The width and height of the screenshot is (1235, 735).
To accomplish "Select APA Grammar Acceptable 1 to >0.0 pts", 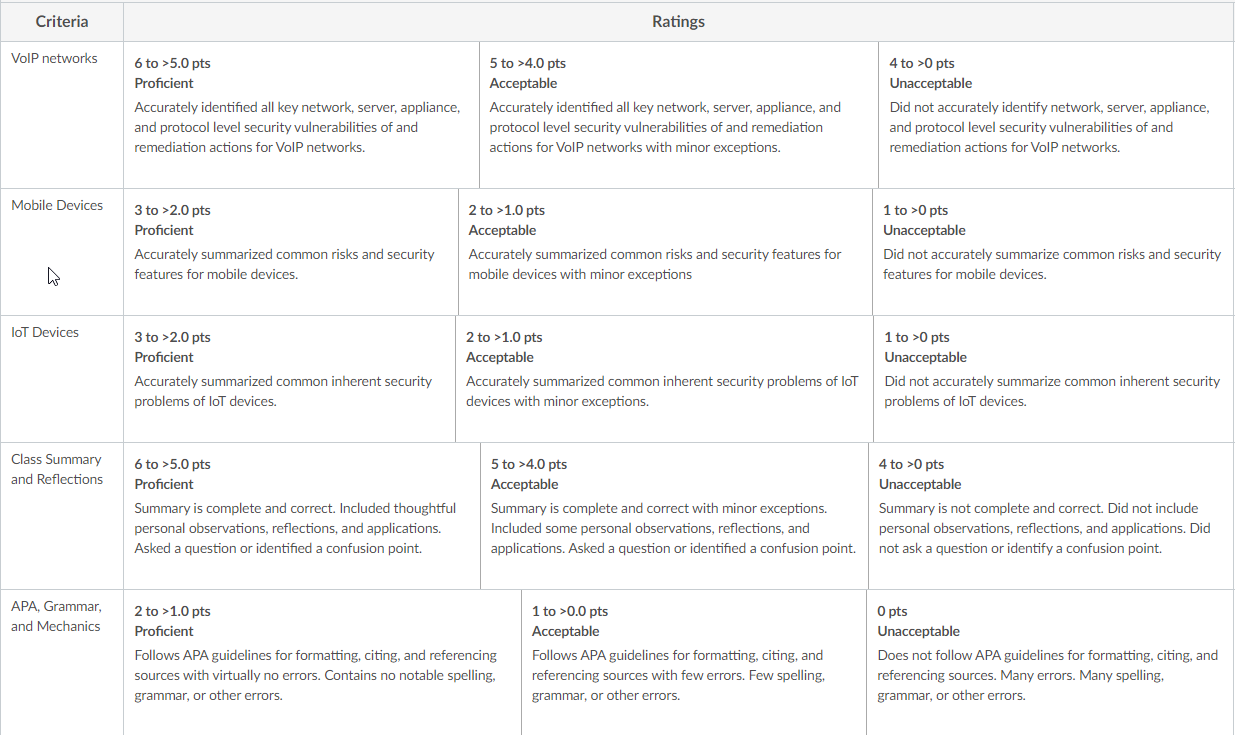I will pos(694,662).
